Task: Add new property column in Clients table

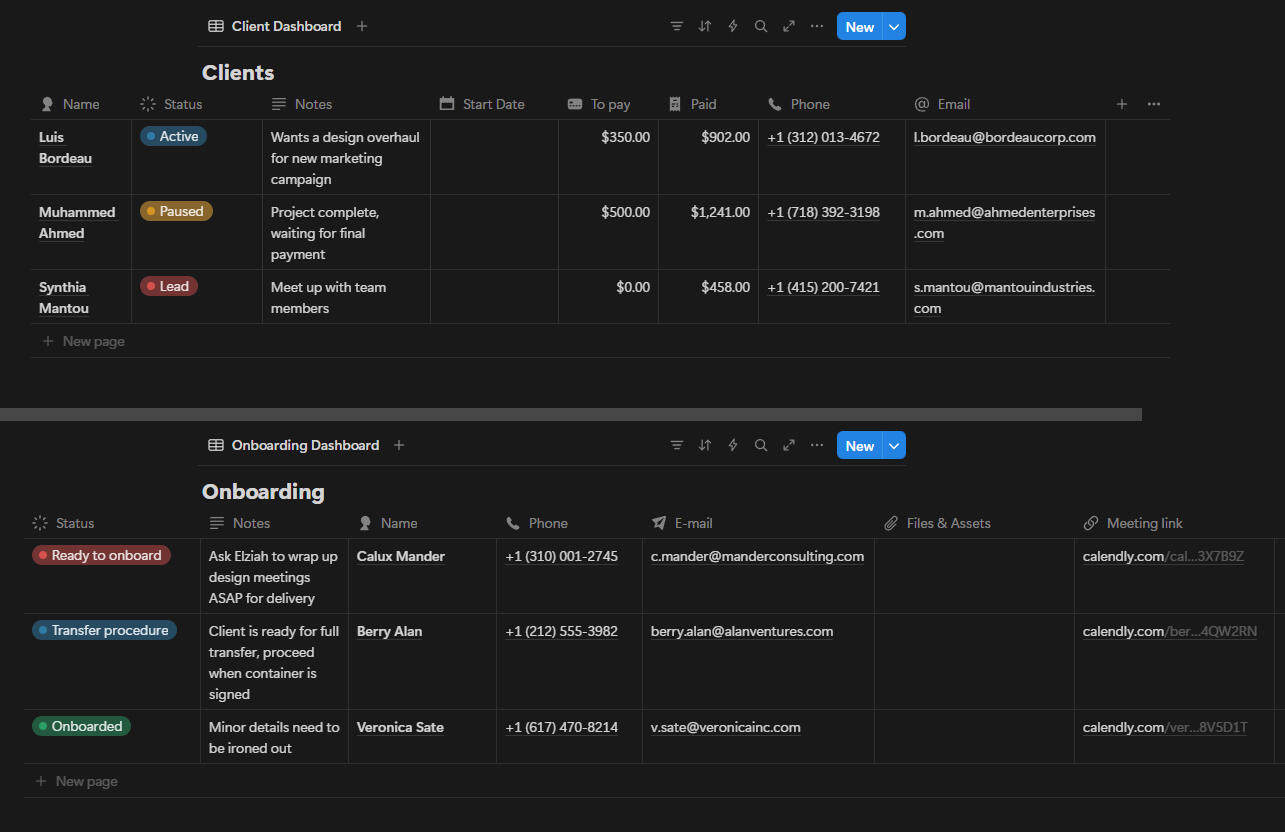Action: pyautogui.click(x=1122, y=104)
